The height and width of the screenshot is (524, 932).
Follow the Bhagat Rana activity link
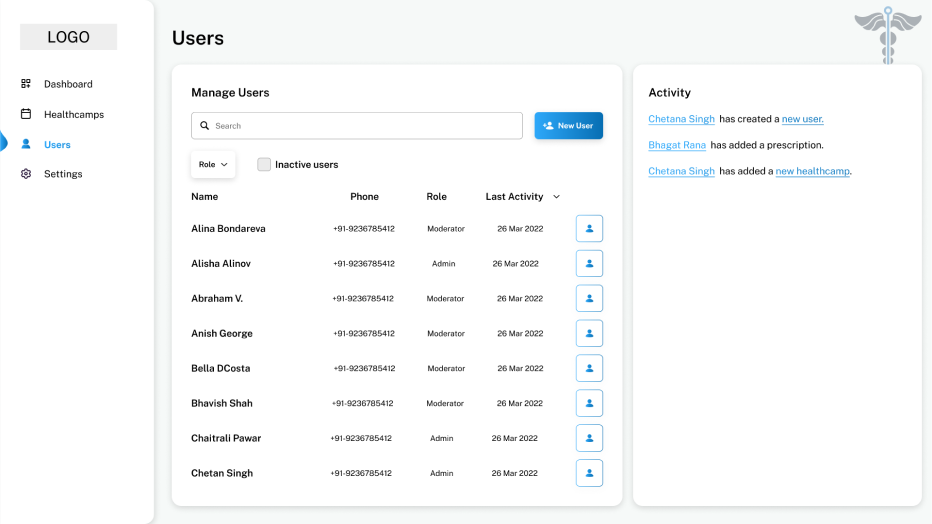(x=677, y=145)
